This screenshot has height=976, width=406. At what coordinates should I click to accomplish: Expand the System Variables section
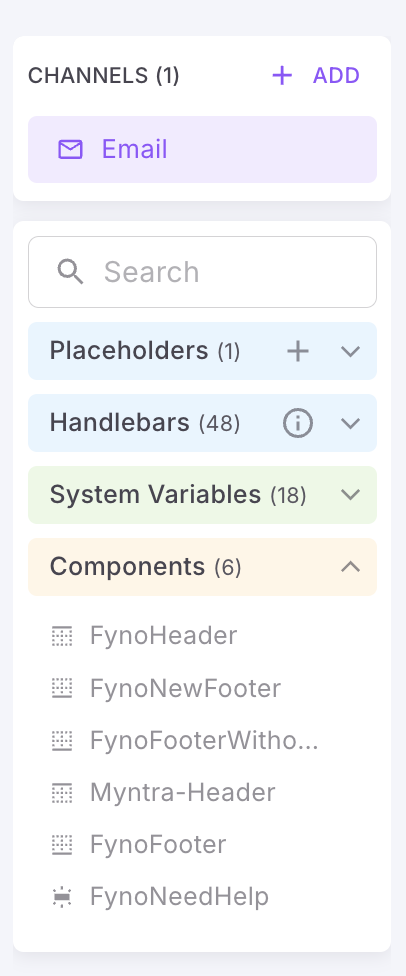tap(202, 495)
